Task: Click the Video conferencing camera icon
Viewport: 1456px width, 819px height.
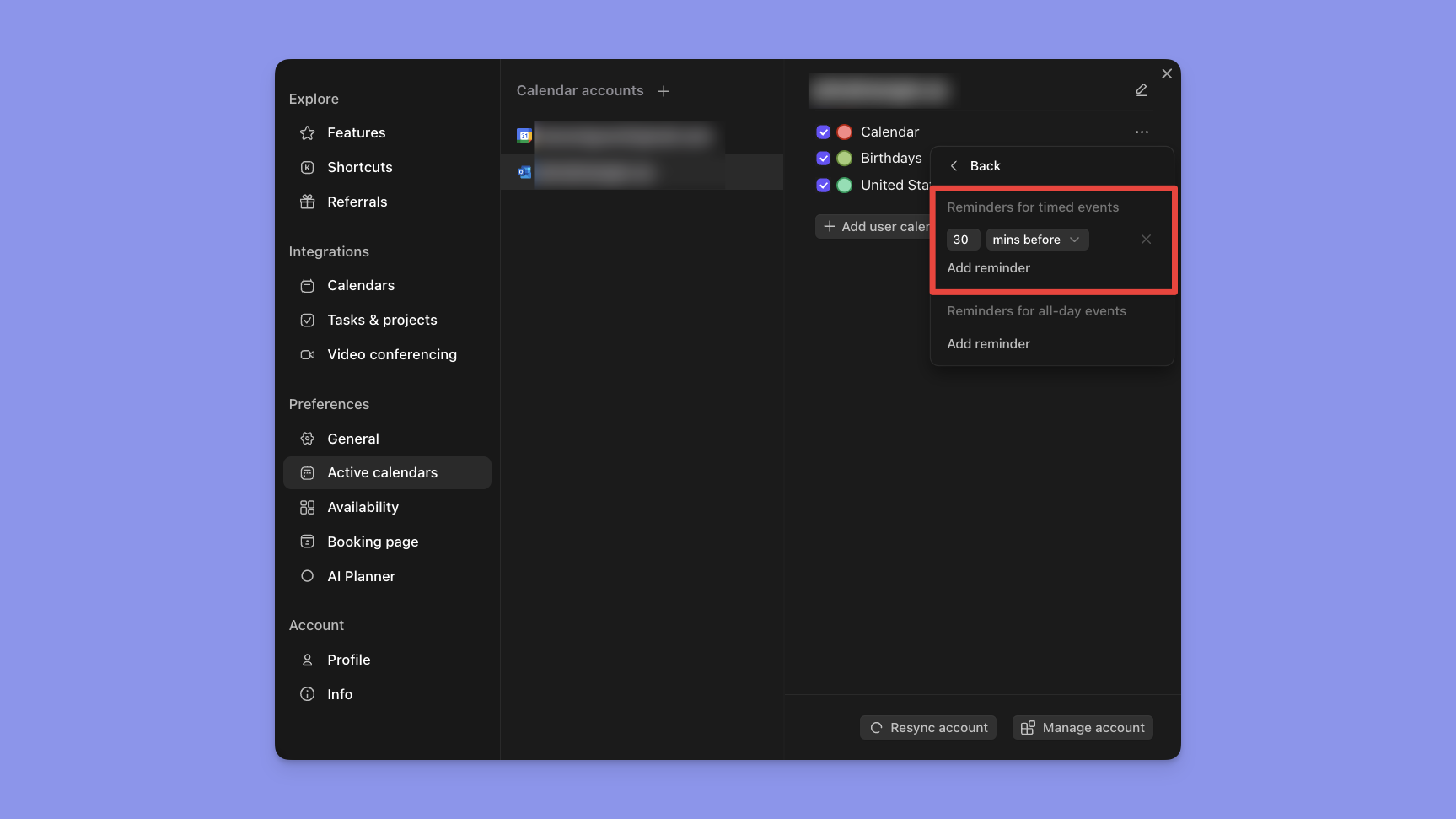Action: (308, 354)
